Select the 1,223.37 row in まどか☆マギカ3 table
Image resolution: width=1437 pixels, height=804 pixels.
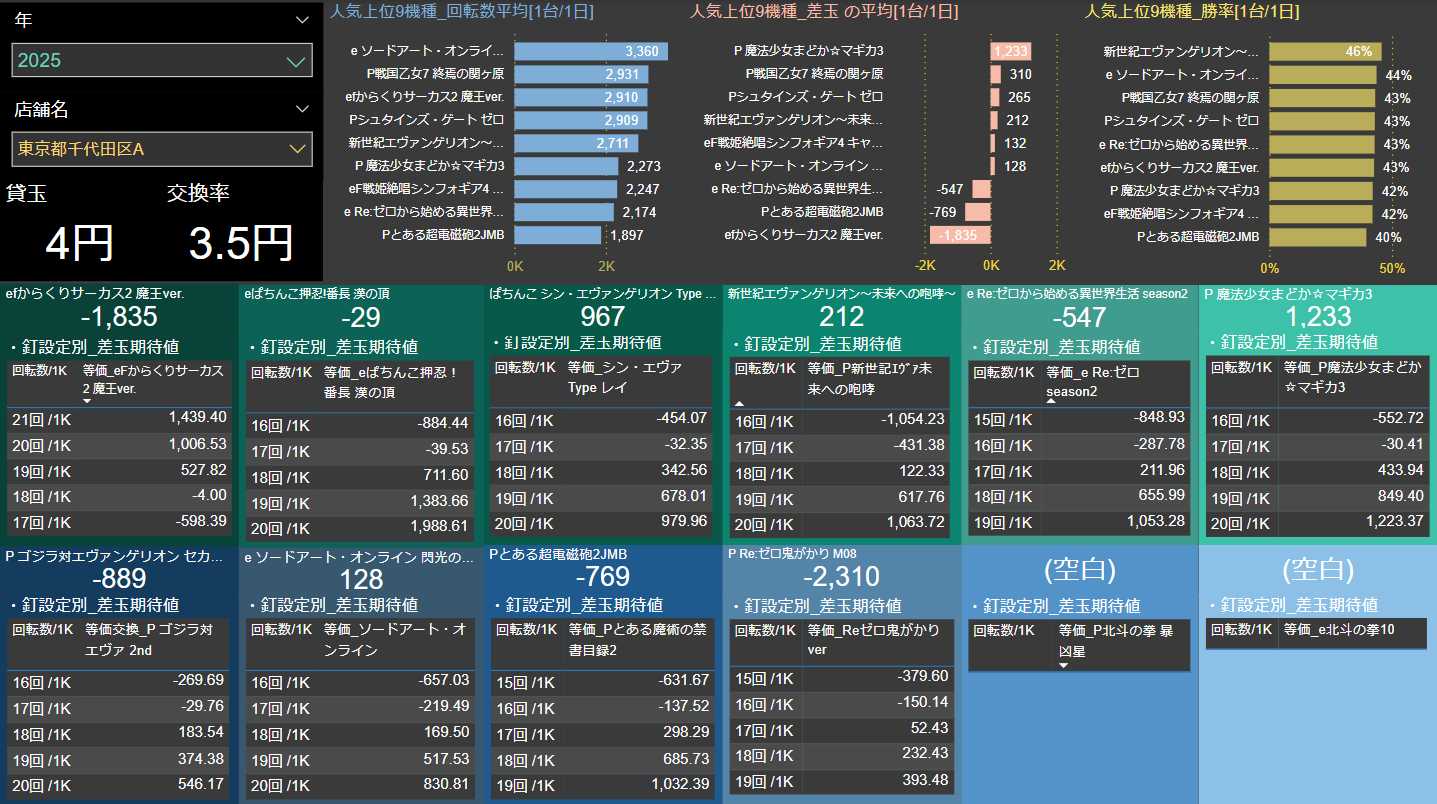[x=1316, y=521]
